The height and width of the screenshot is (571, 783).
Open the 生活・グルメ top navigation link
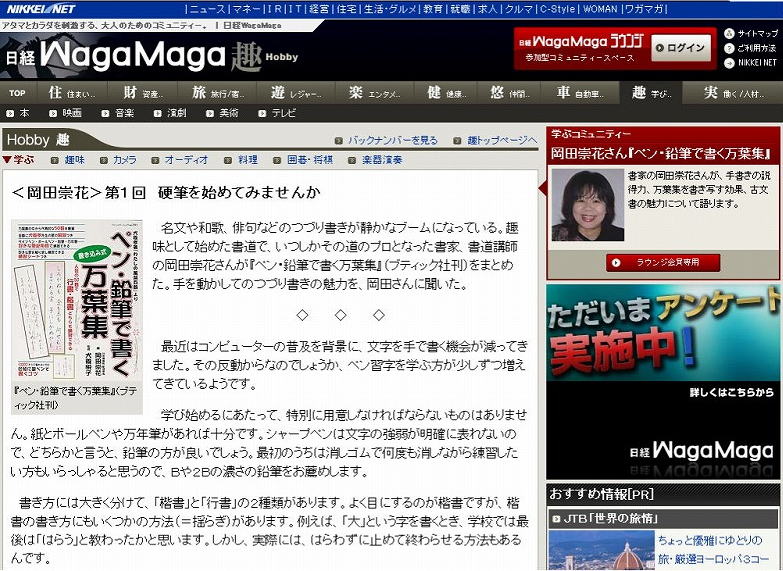coord(390,9)
